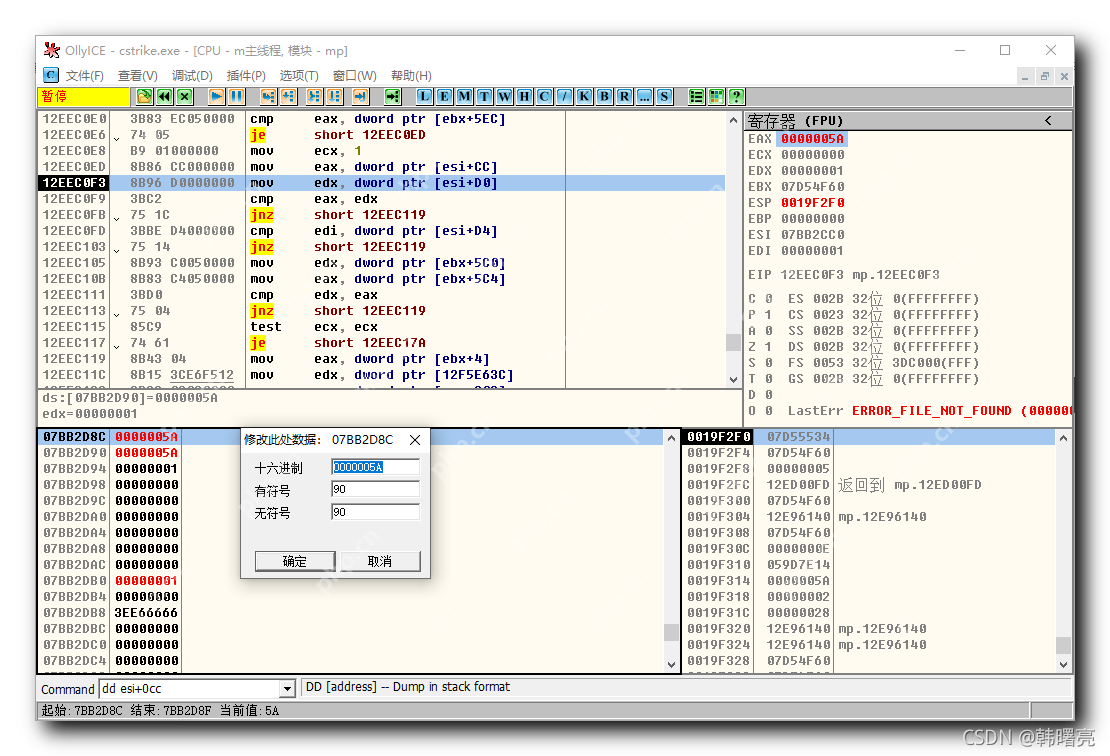
Task: Pause execution with the pause icon
Action: 237,96
